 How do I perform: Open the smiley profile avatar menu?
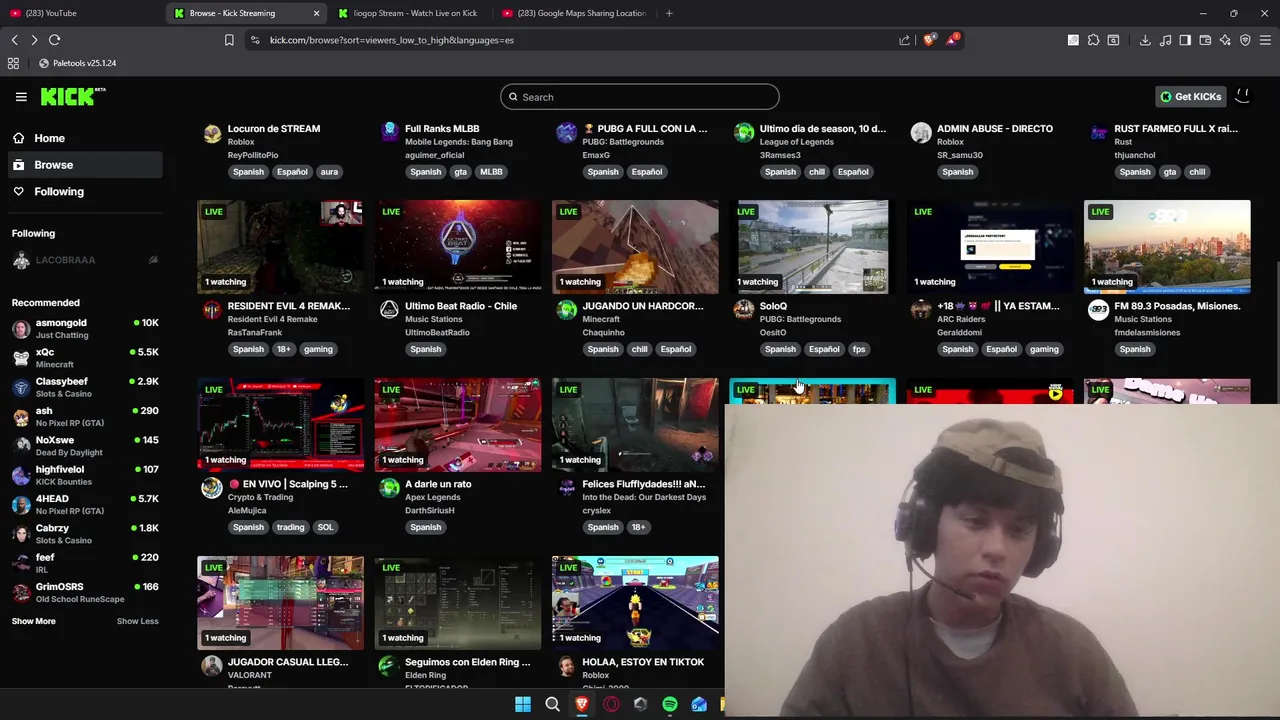tap(1243, 96)
